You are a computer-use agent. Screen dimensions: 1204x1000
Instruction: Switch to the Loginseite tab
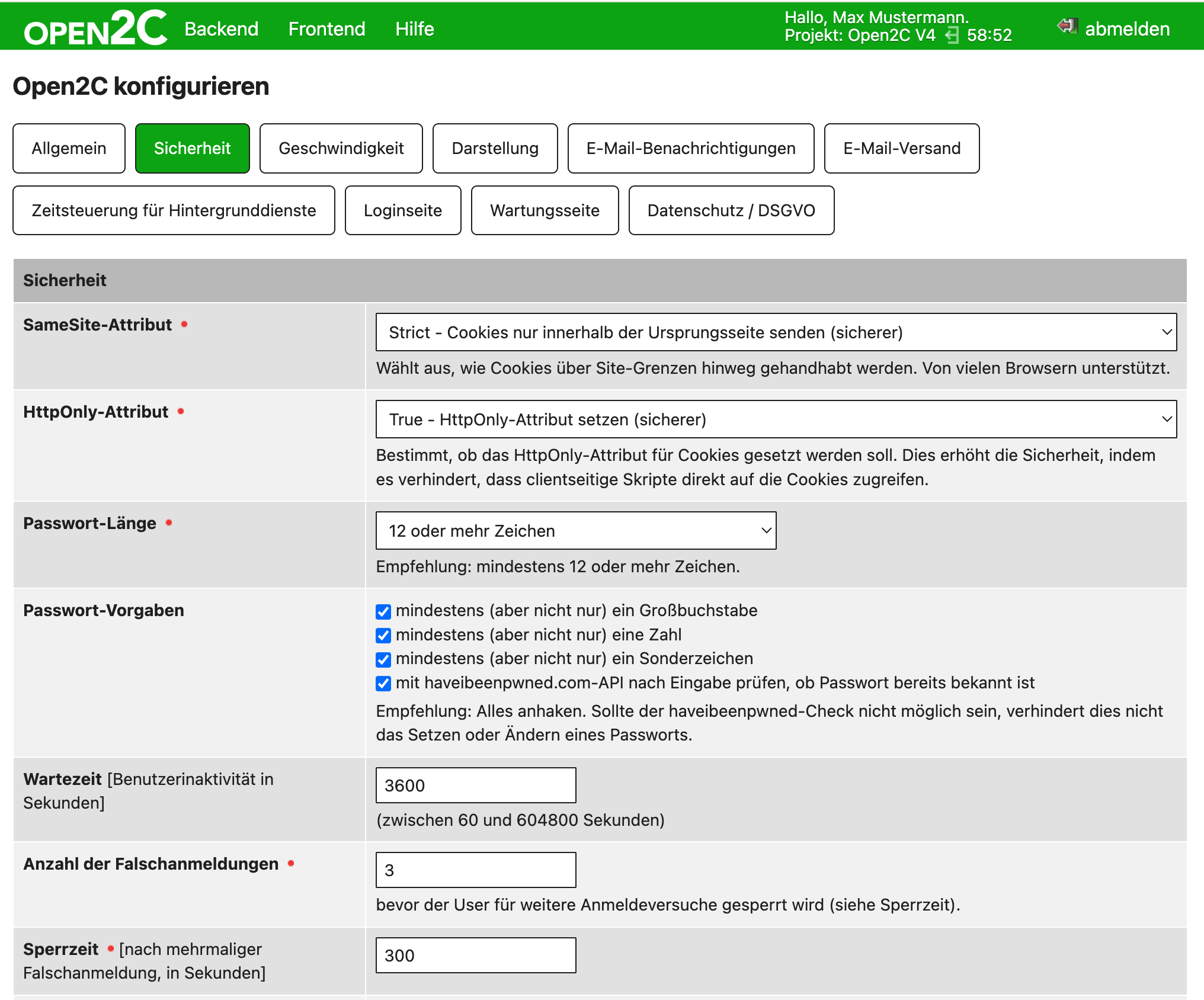pyautogui.click(x=403, y=210)
